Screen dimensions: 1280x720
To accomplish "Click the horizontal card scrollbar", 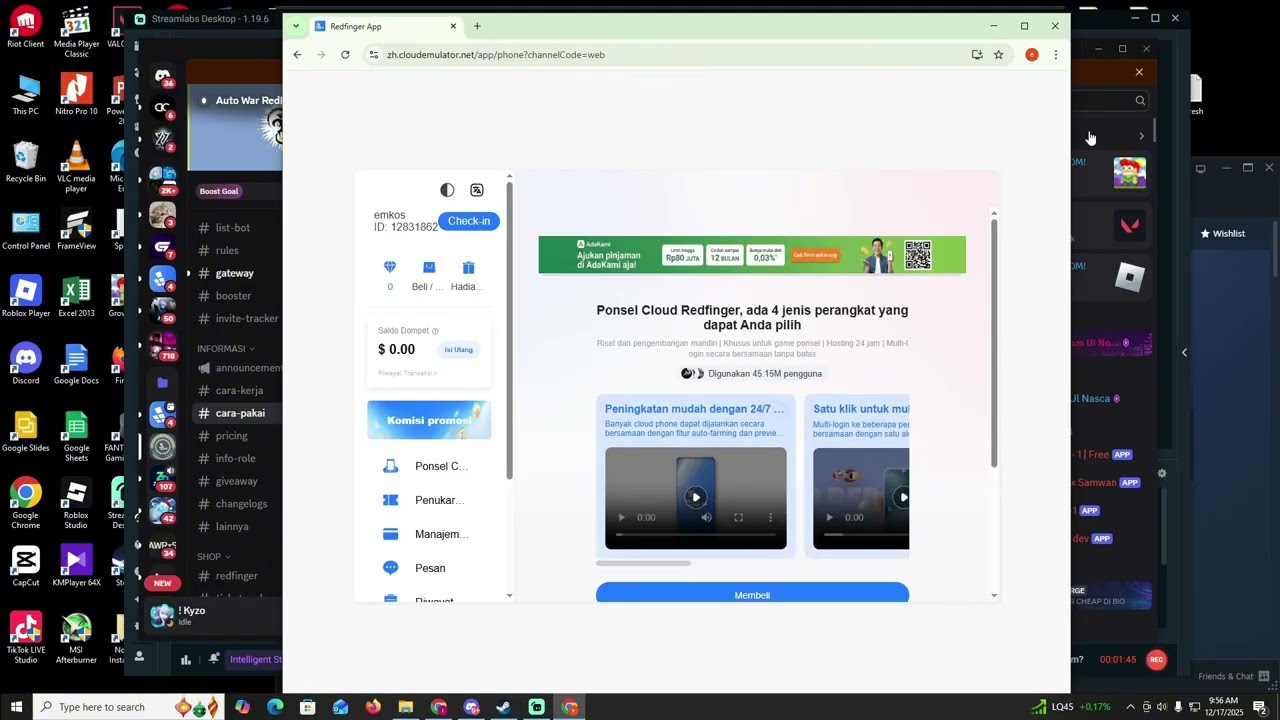I will (643, 563).
